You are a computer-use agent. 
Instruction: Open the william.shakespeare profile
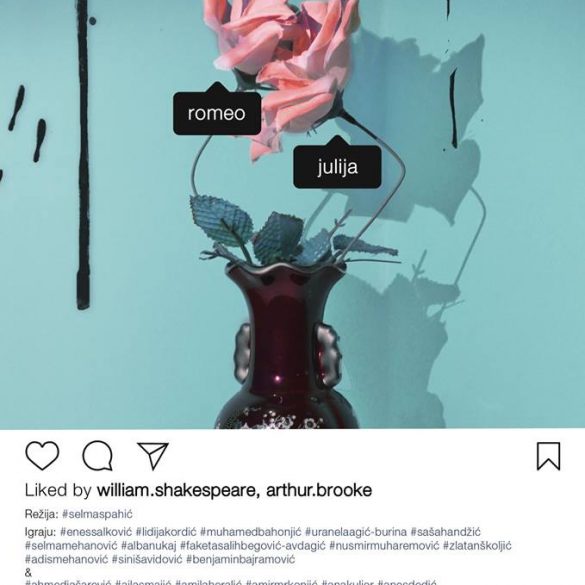(x=178, y=490)
